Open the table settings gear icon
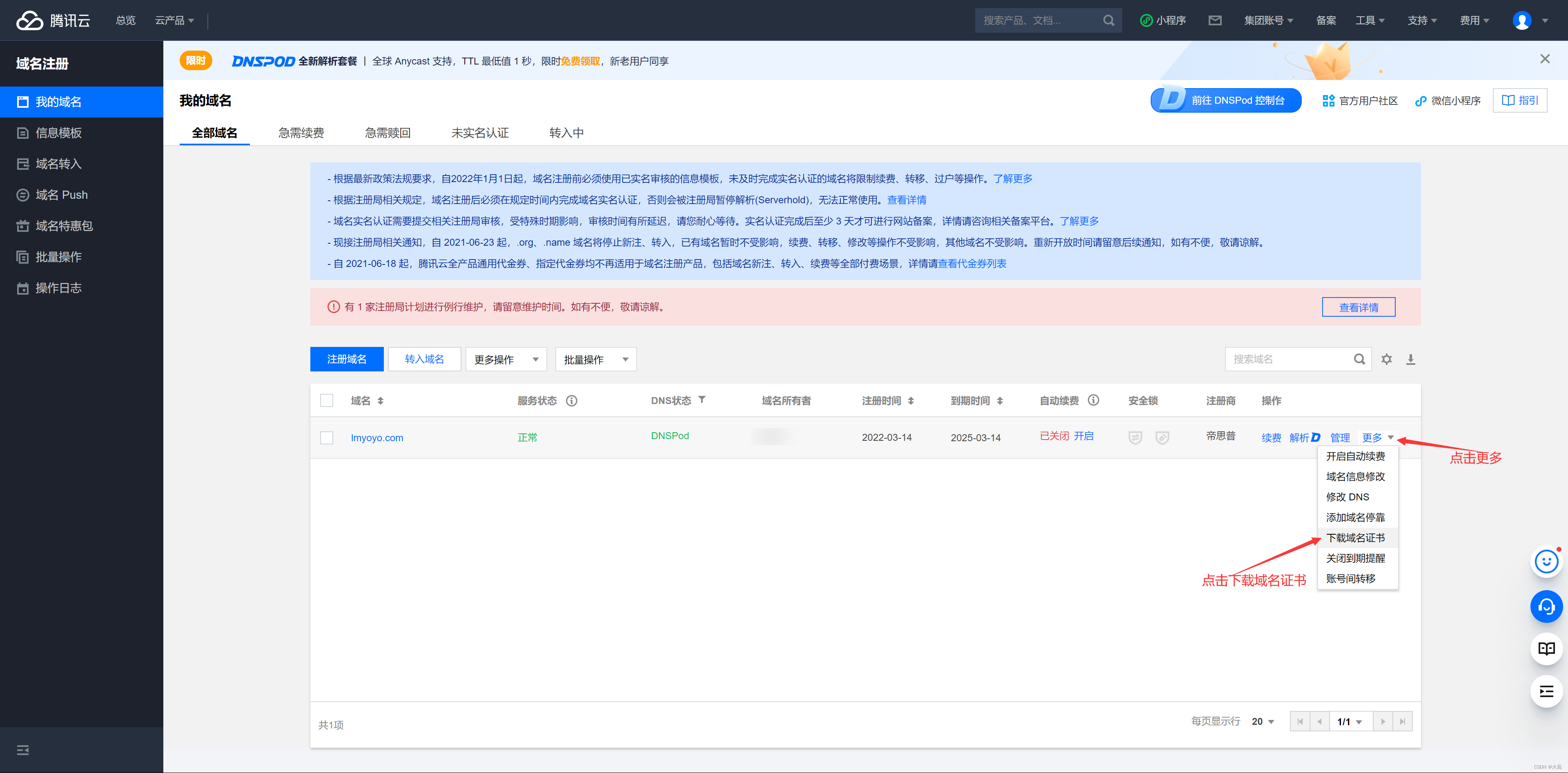The image size is (1568, 773). coord(1386,359)
